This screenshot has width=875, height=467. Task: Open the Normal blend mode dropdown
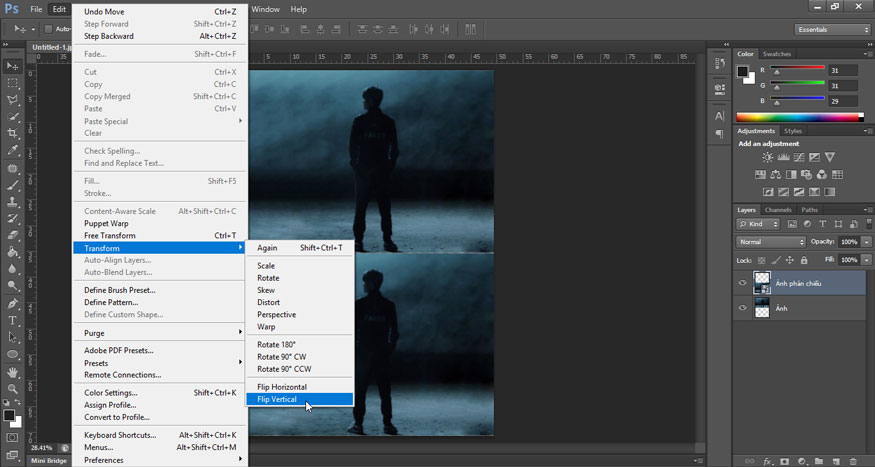click(x=771, y=242)
